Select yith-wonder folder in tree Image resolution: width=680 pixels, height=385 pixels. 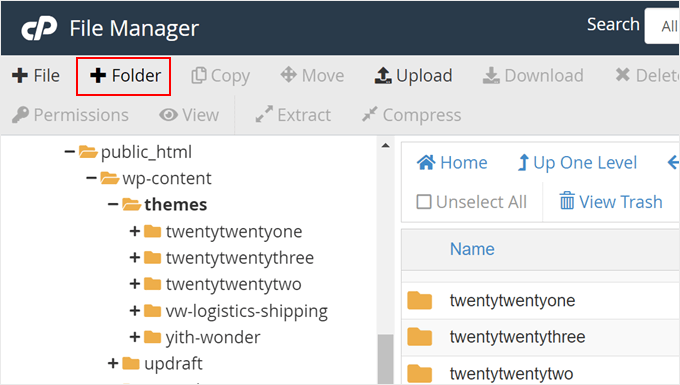202,337
